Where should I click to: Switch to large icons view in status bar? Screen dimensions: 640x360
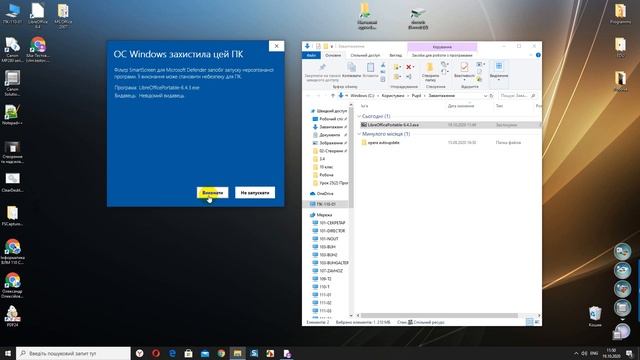pos(537,322)
